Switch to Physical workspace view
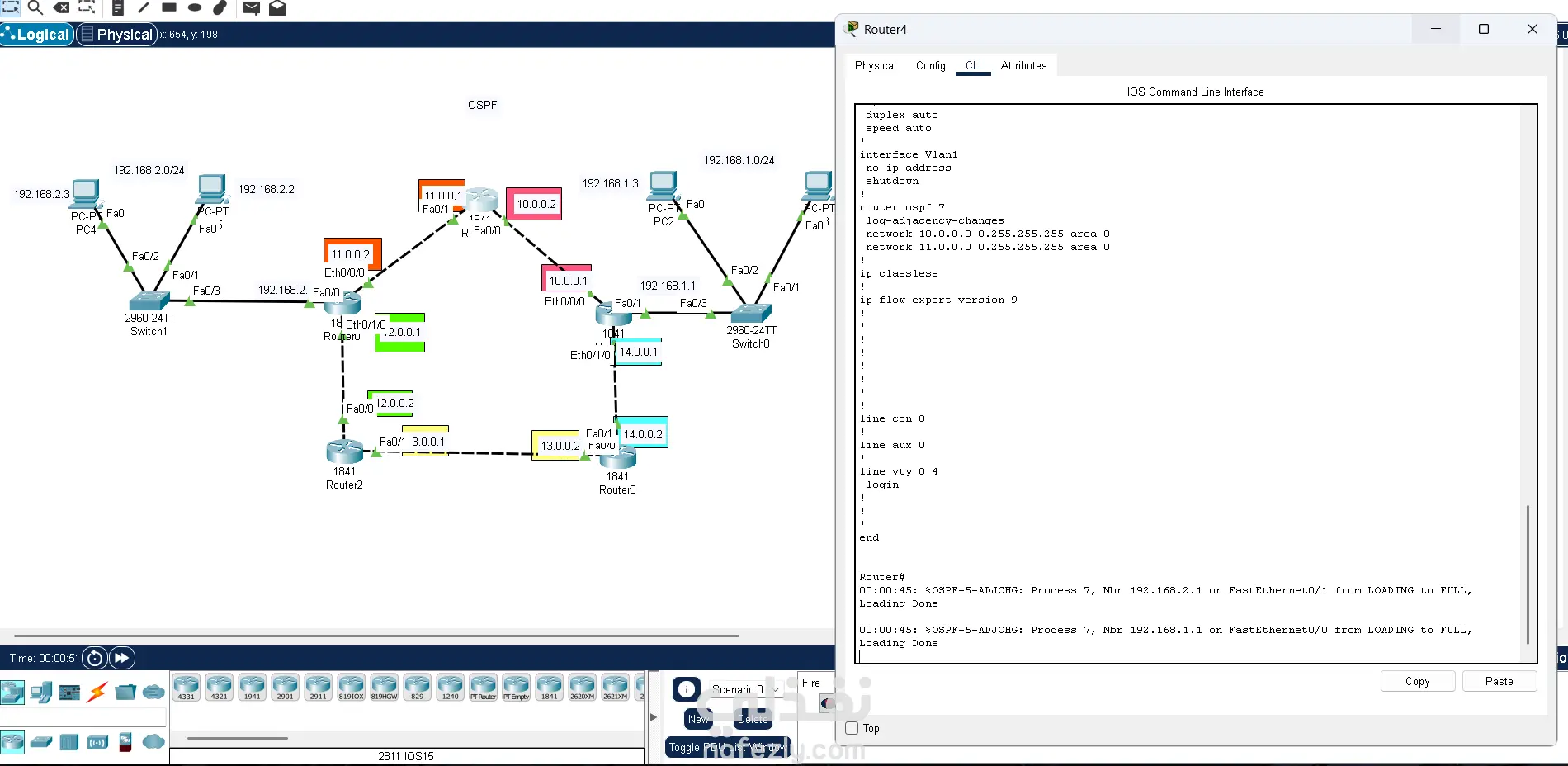1568x766 pixels. pos(116,35)
